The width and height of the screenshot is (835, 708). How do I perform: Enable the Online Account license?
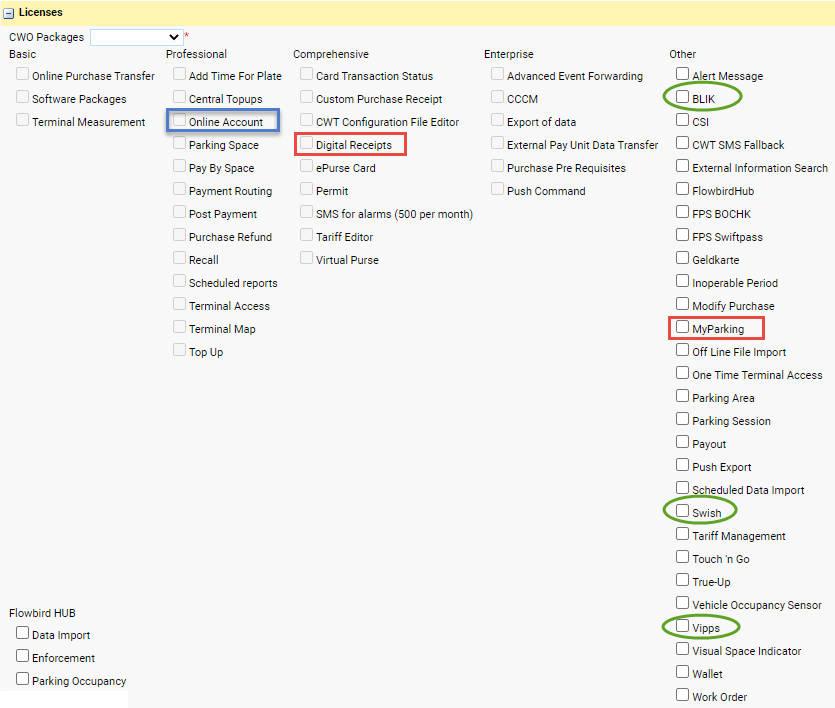(179, 119)
